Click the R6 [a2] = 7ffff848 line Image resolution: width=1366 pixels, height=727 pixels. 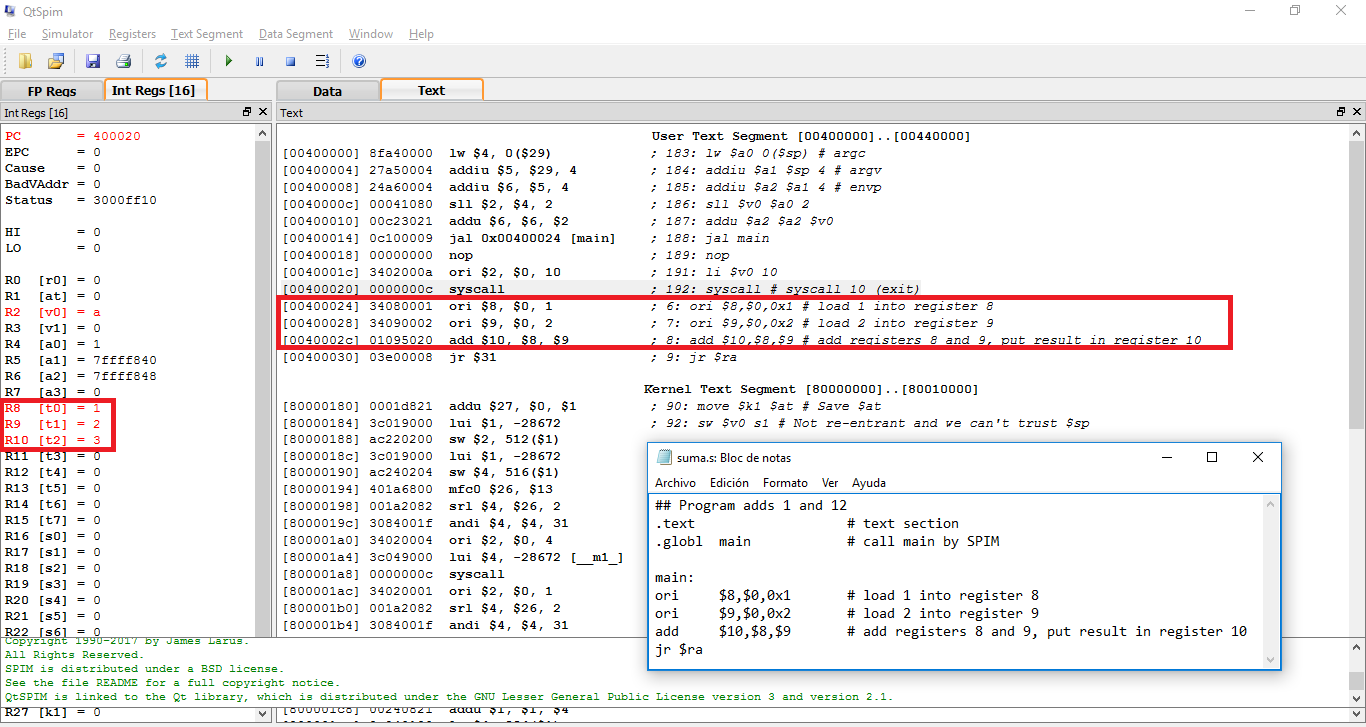click(x=81, y=376)
